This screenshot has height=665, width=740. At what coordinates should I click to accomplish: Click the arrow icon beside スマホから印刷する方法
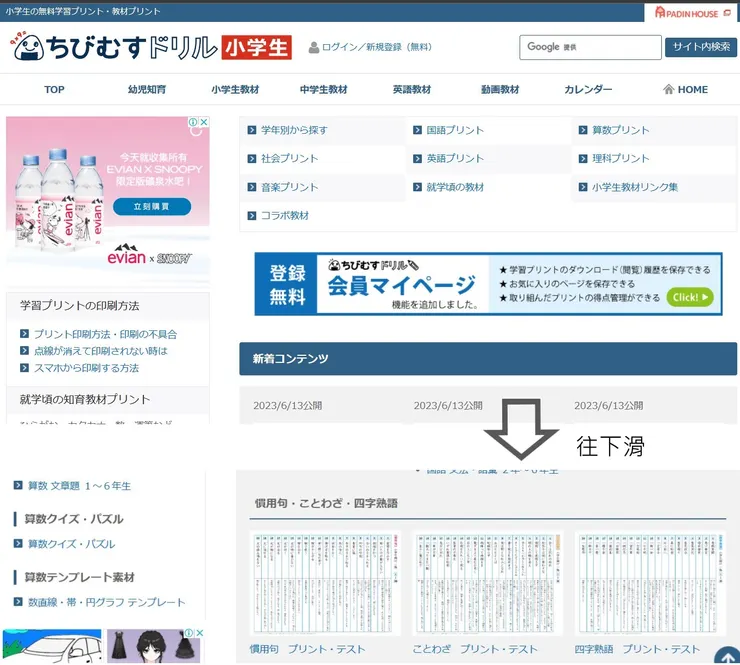point(25,367)
